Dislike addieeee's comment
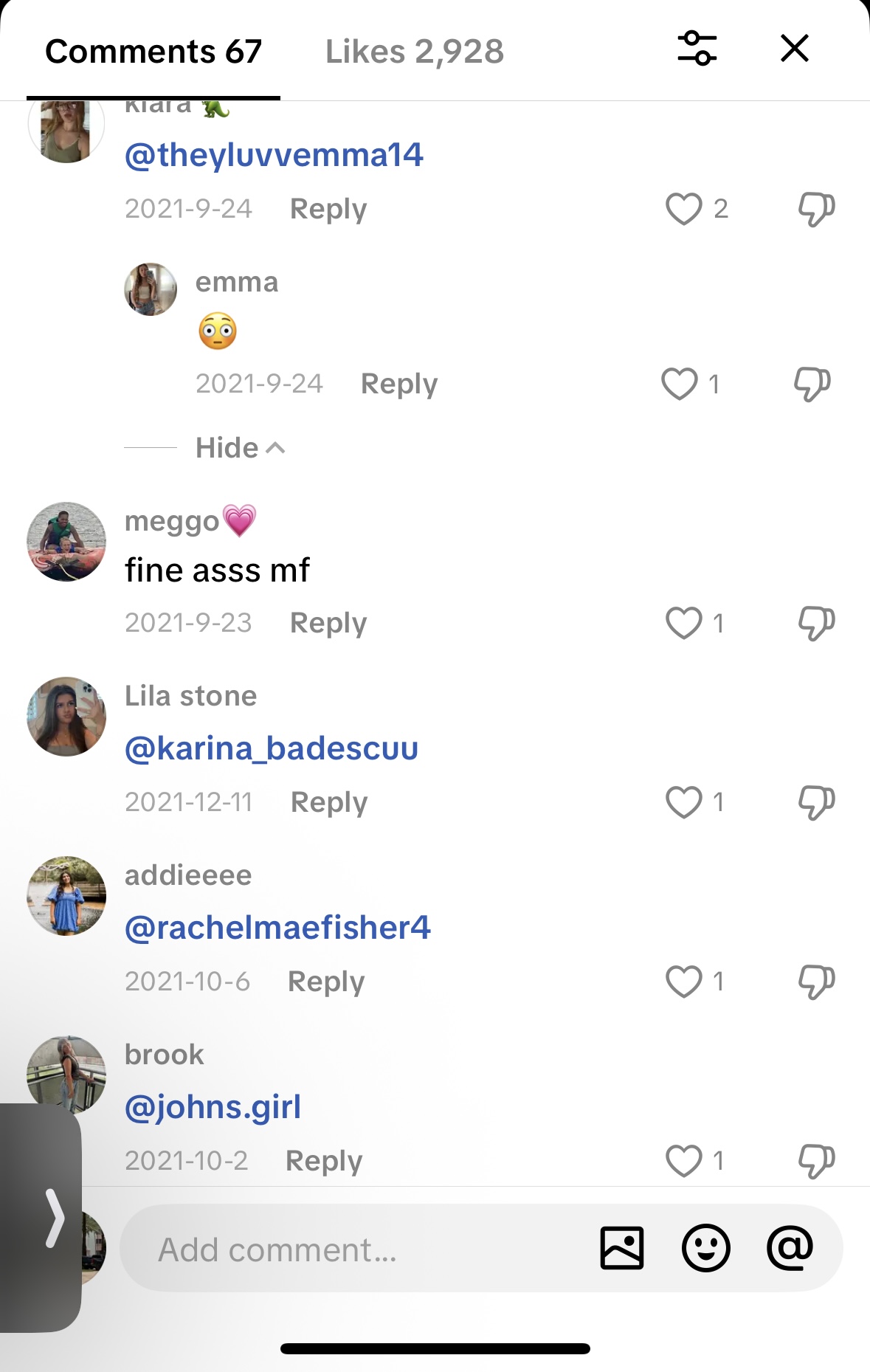Image resolution: width=870 pixels, height=1372 pixels. point(816,982)
